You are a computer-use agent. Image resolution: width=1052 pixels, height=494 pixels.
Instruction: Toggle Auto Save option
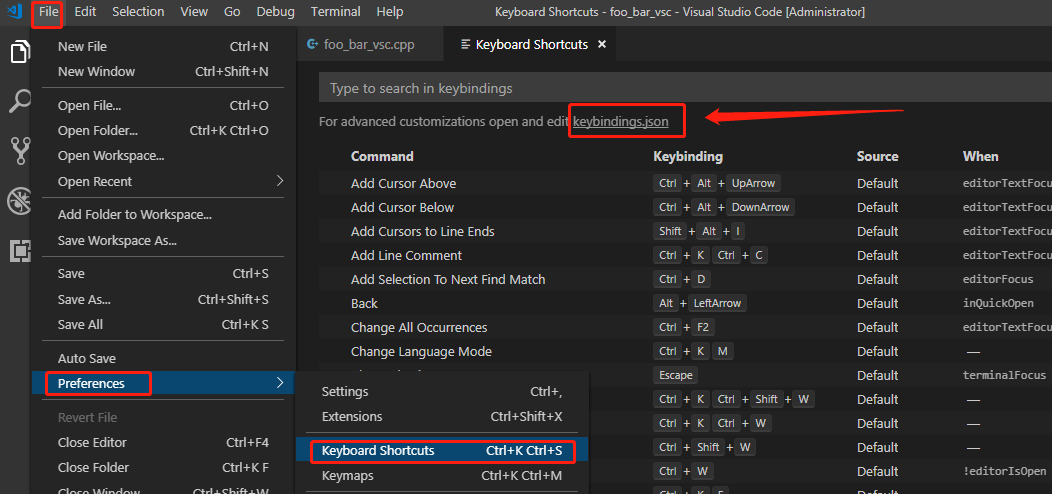[163, 358]
